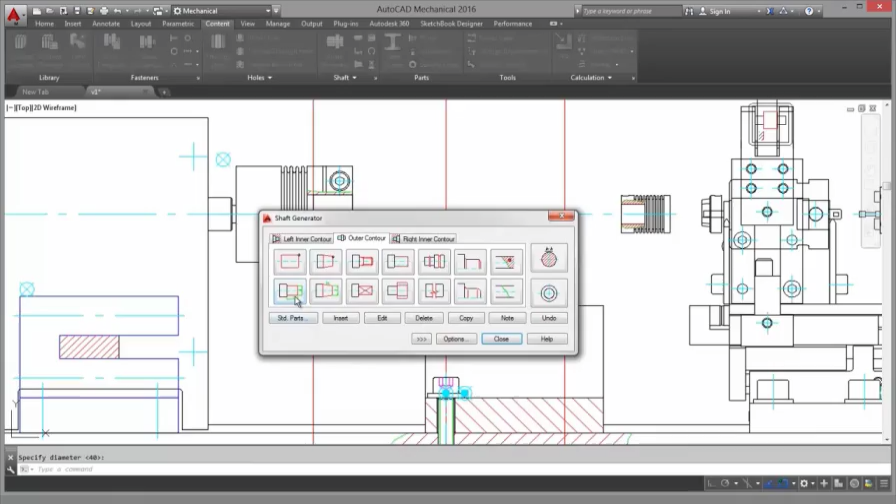Click the Undo button in Shaft Generator
Image resolution: width=896 pixels, height=504 pixels.
click(x=549, y=318)
